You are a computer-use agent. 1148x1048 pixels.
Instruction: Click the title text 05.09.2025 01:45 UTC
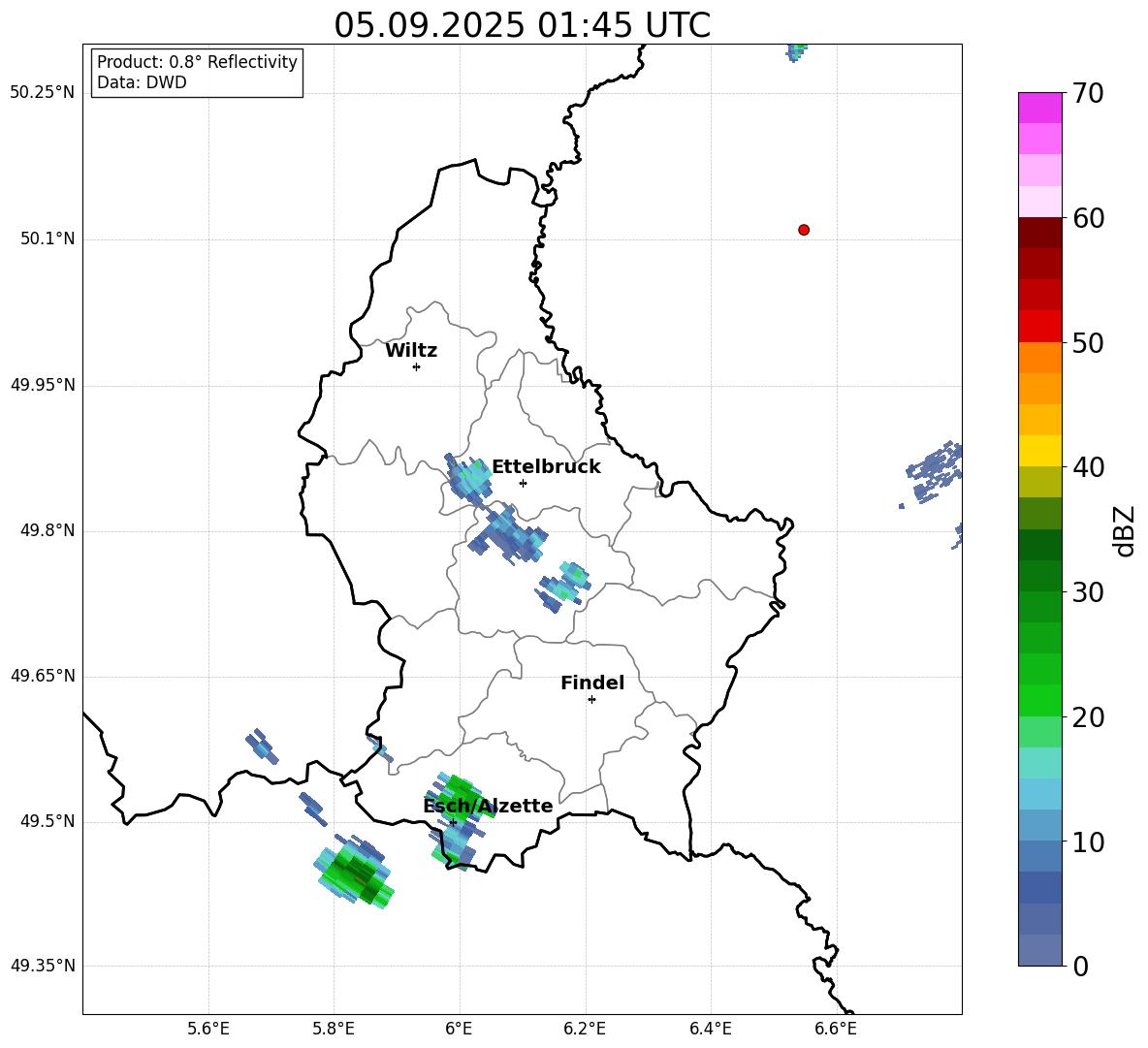pos(522,25)
